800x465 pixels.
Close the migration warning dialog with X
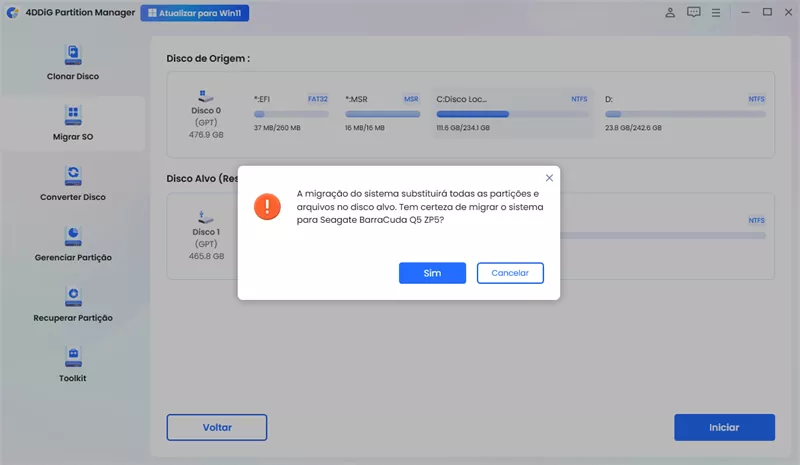tap(549, 177)
